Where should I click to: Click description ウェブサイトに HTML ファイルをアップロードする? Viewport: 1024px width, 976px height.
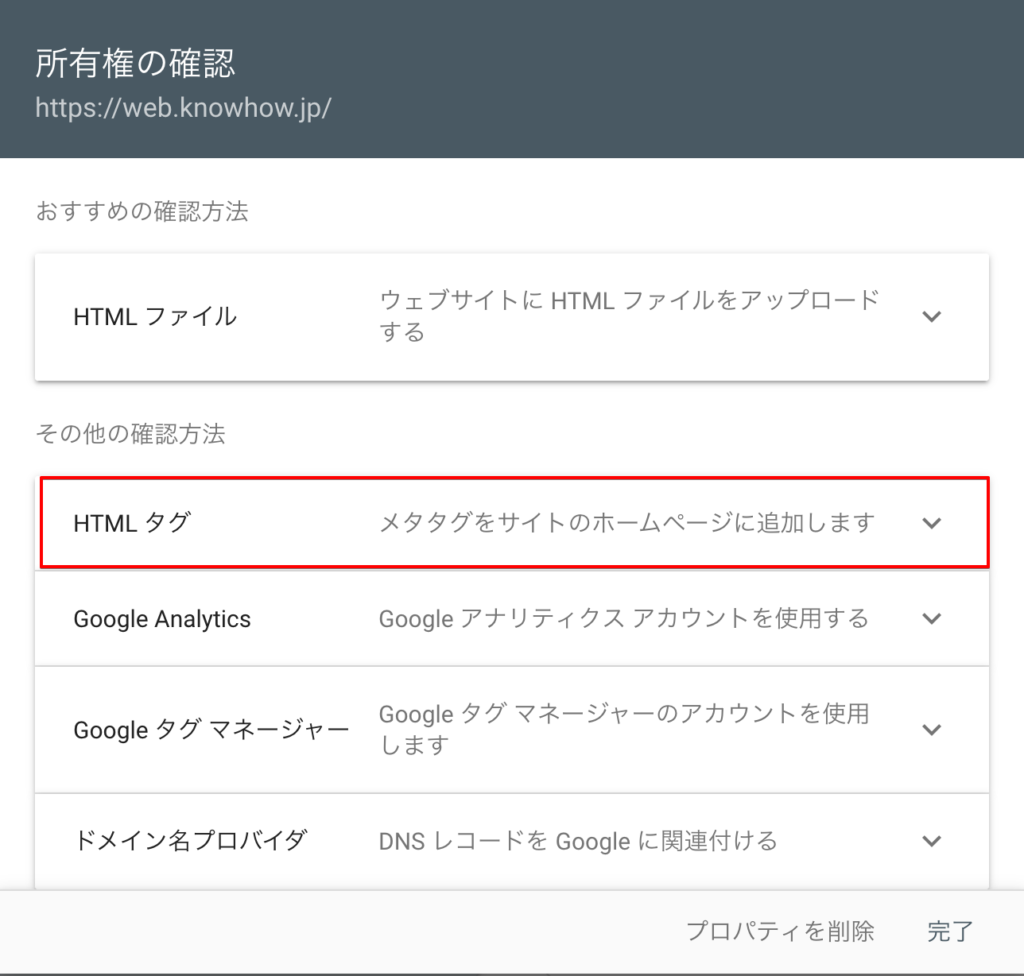tap(629, 316)
